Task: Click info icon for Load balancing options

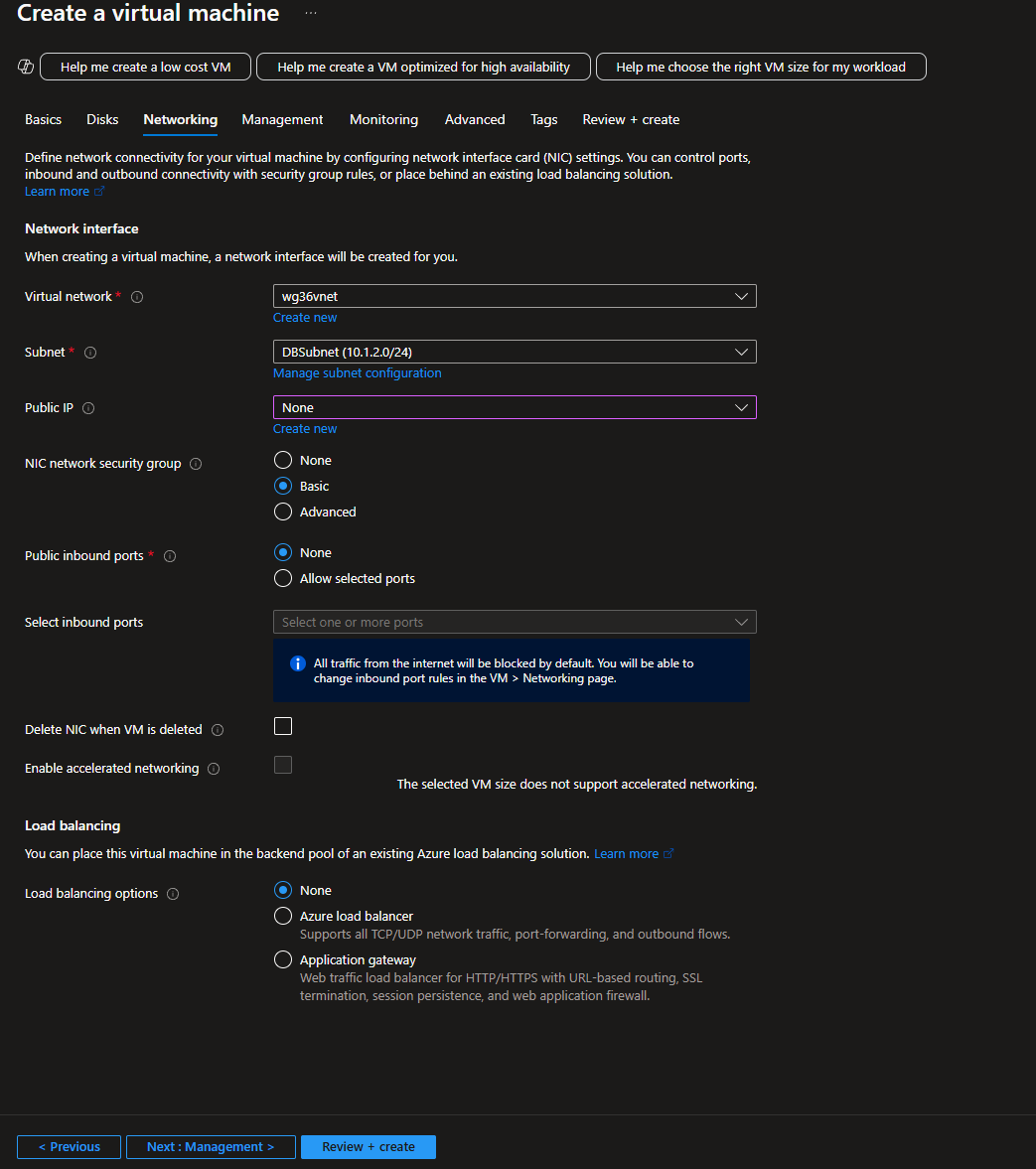Action: click(173, 894)
